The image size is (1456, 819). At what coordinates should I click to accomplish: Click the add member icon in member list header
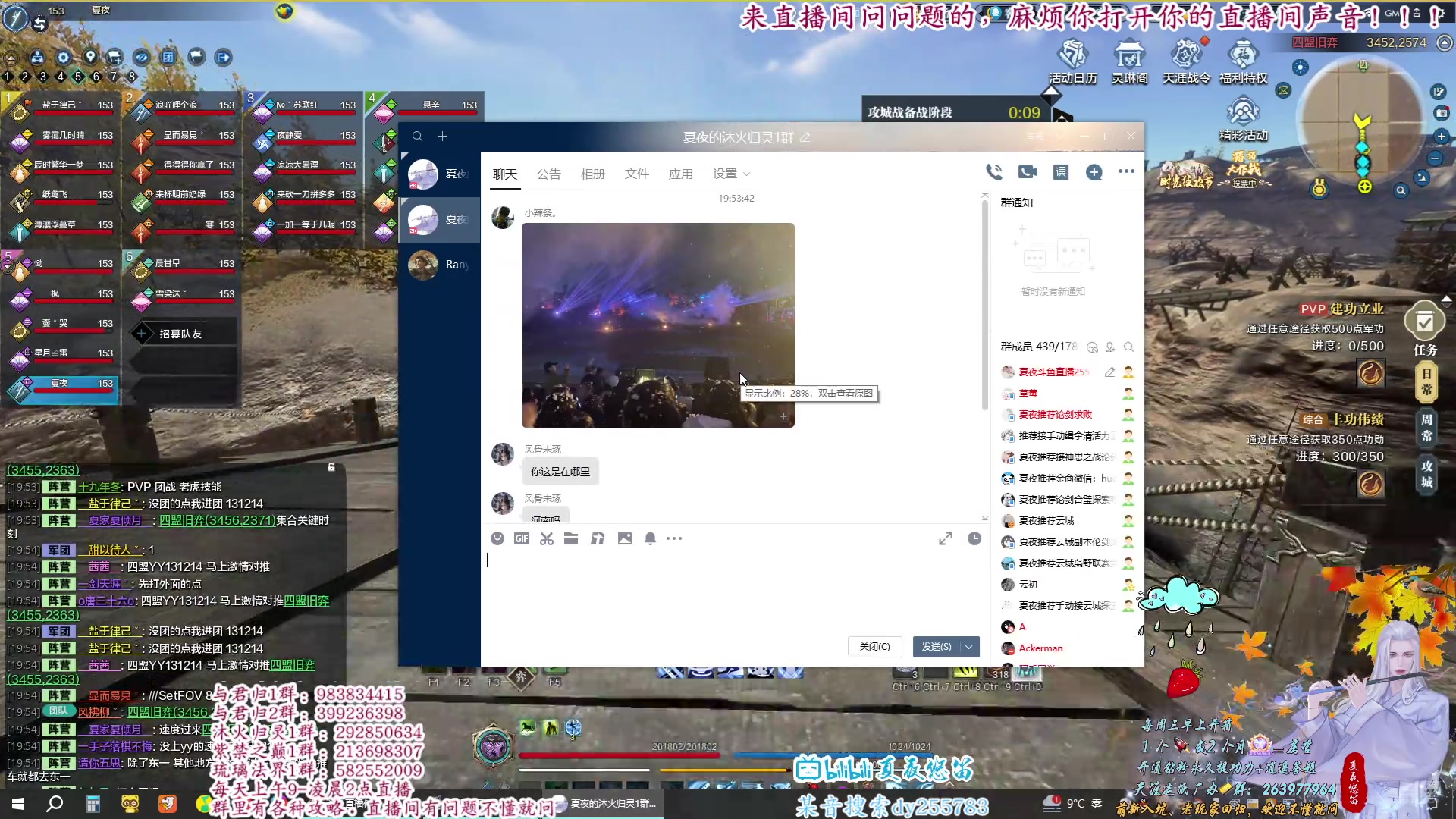click(x=1110, y=347)
